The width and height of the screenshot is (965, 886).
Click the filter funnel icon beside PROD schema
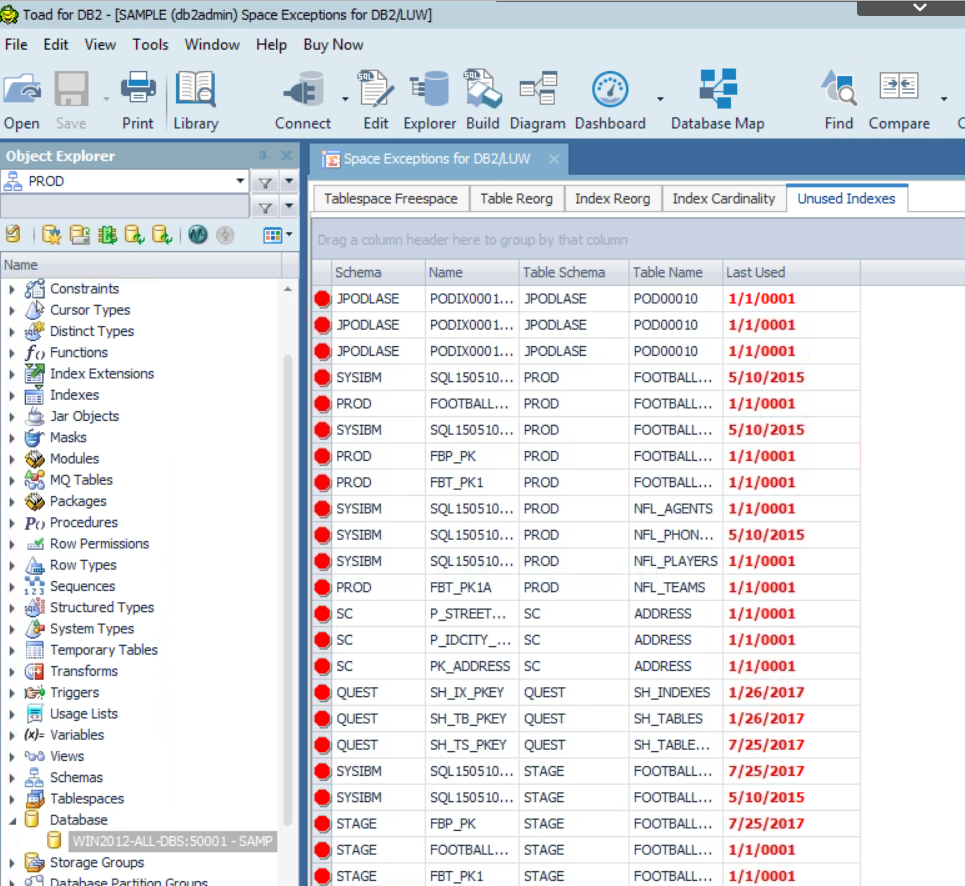coord(265,182)
